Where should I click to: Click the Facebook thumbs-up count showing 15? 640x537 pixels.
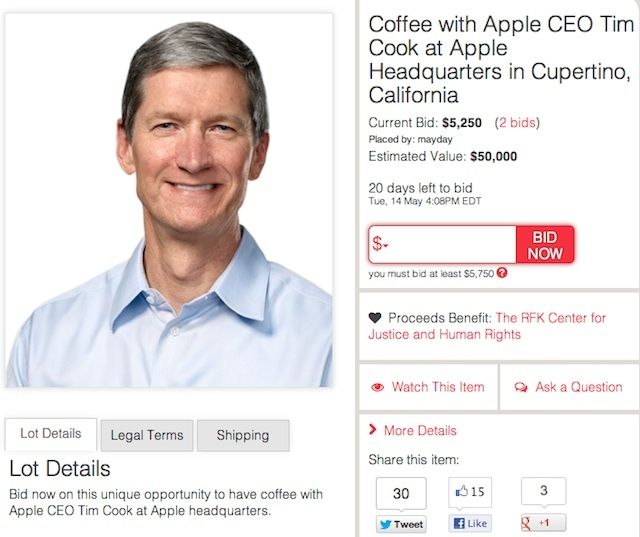pyautogui.click(x=470, y=492)
